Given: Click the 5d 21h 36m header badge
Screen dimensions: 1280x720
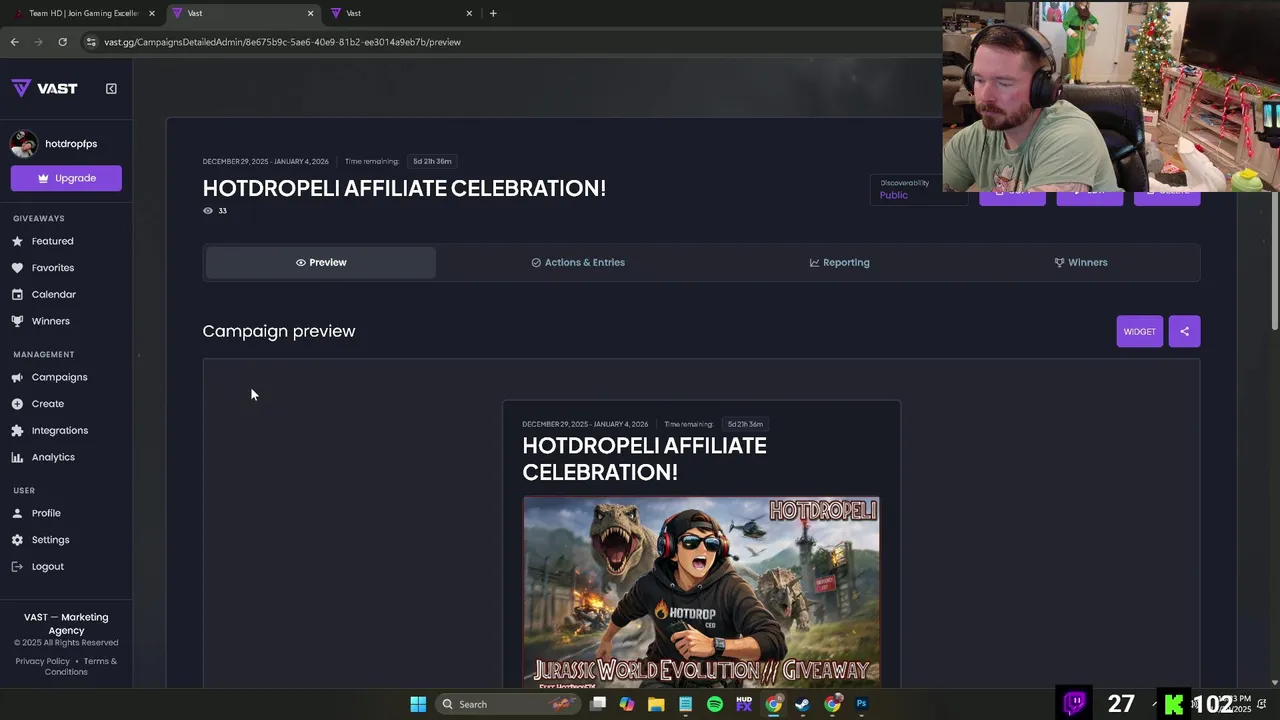Looking at the screenshot, I should pyautogui.click(x=432, y=161).
